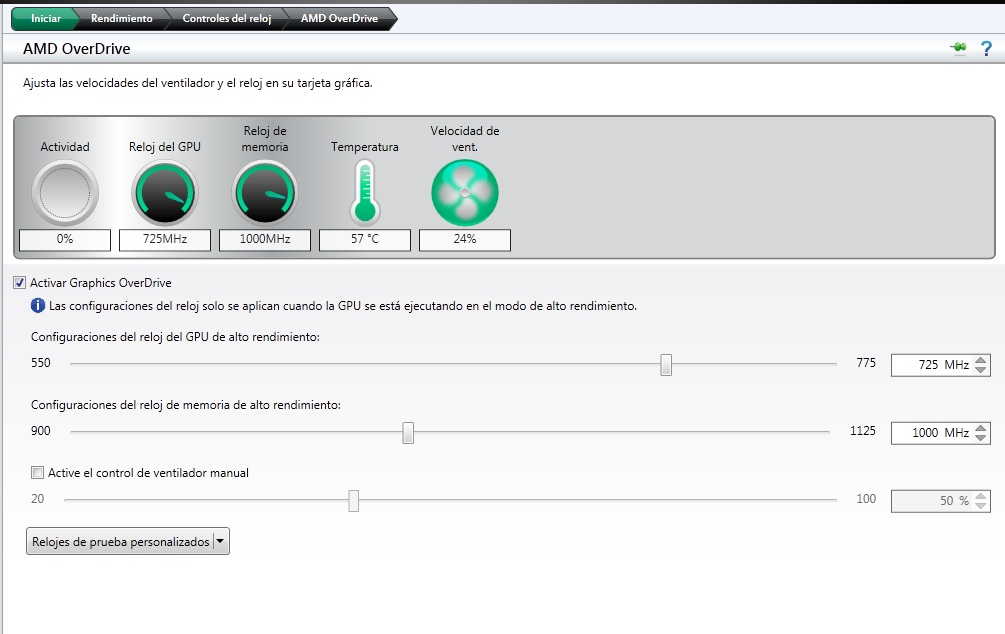
Task: Click the 24% fan speed readout
Action: click(465, 239)
